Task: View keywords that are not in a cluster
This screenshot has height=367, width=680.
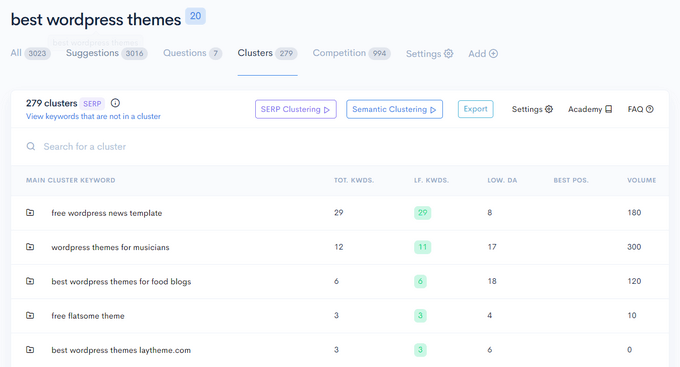Action: coord(93,116)
